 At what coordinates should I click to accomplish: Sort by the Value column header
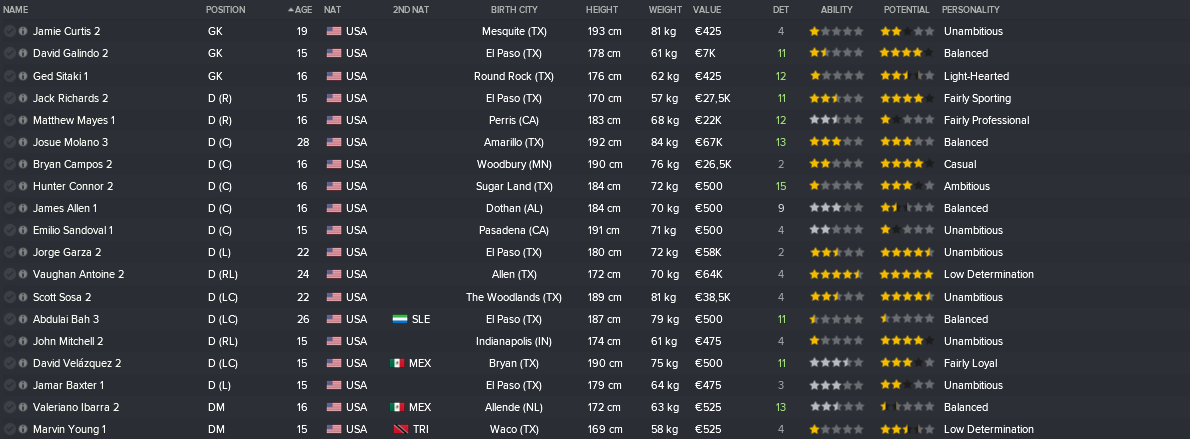(x=707, y=10)
